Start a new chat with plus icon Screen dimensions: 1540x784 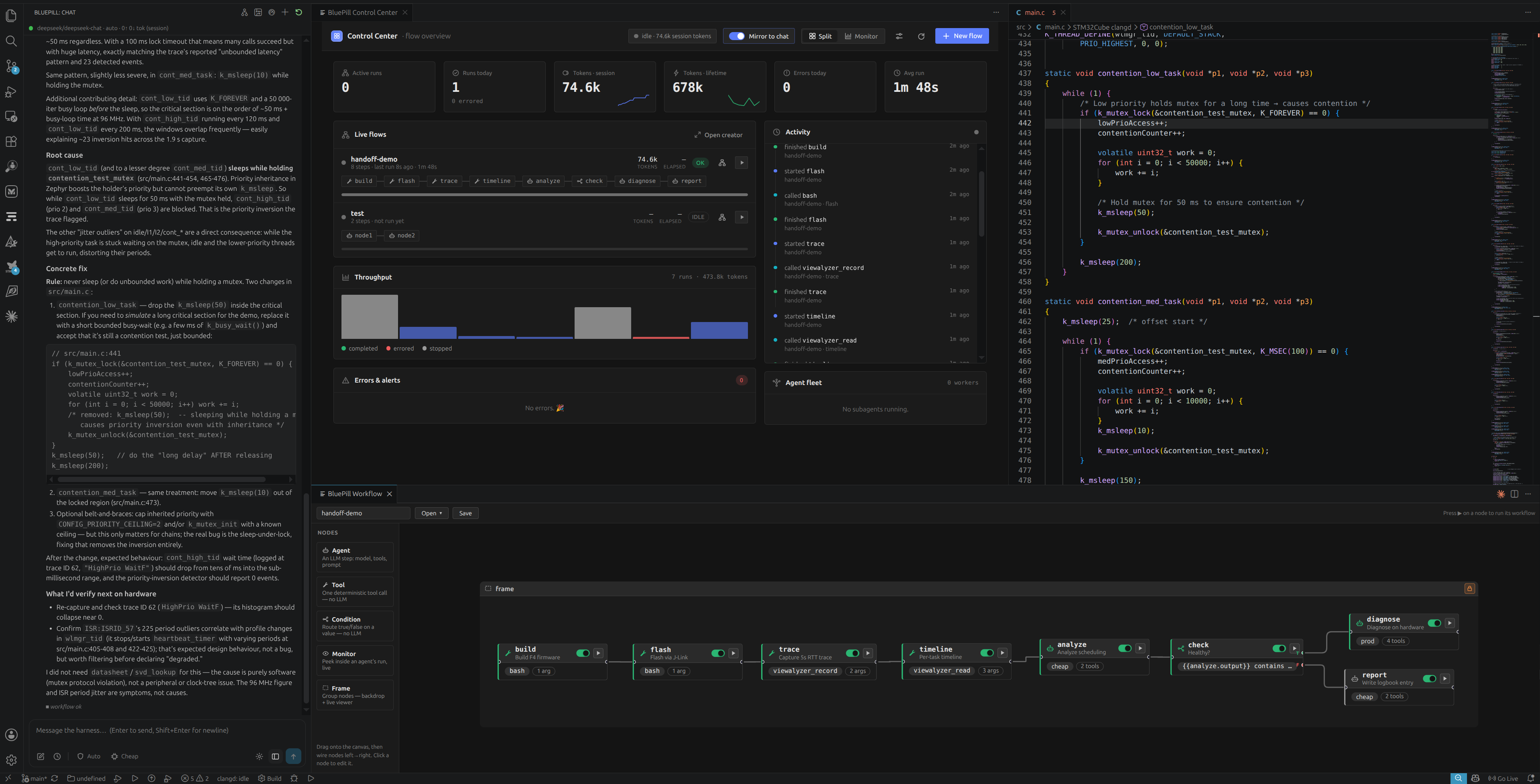285,12
